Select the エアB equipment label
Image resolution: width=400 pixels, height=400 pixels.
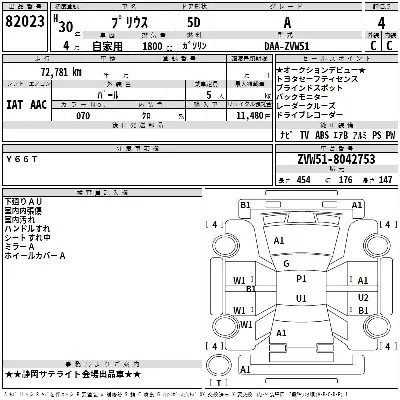(x=341, y=135)
